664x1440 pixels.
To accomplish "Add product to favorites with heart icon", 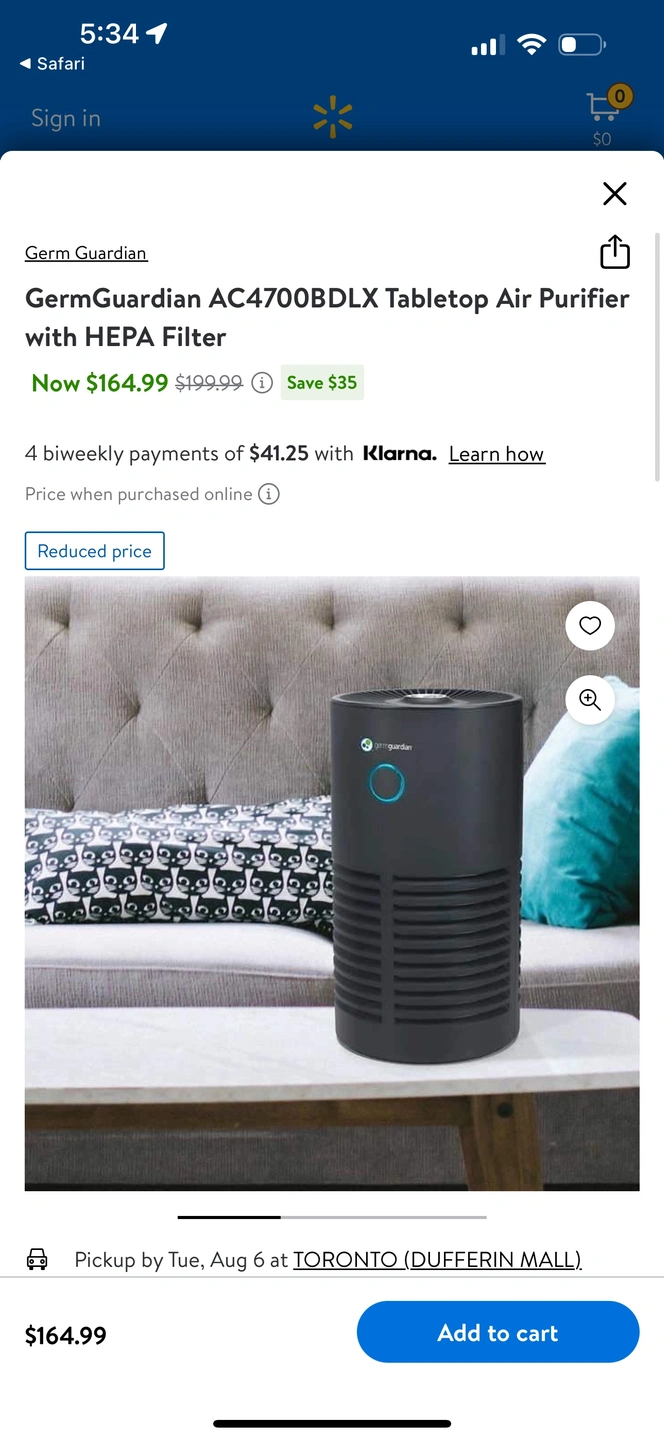I will click(590, 626).
